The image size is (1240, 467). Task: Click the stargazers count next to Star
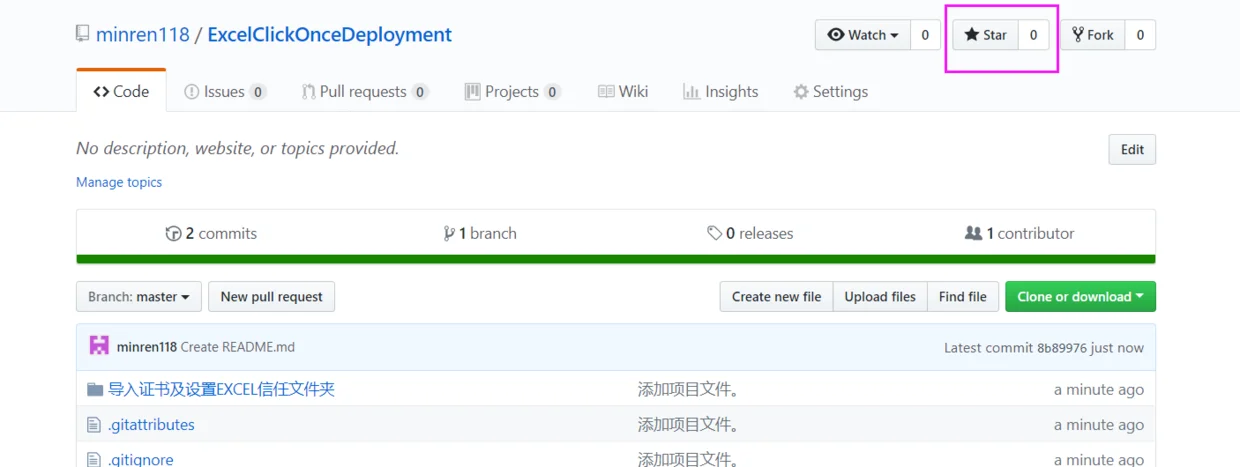click(x=1033, y=35)
